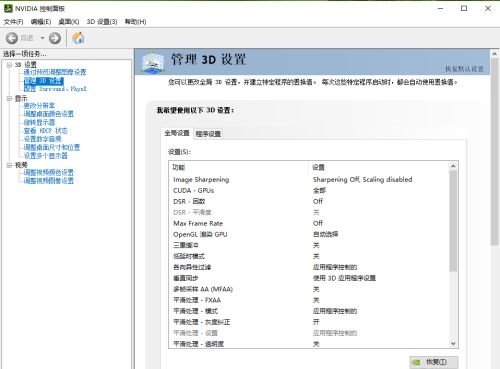Viewport: 500px width, 369px height.
Task: Open the home page using the house icon
Action: (x=78, y=38)
